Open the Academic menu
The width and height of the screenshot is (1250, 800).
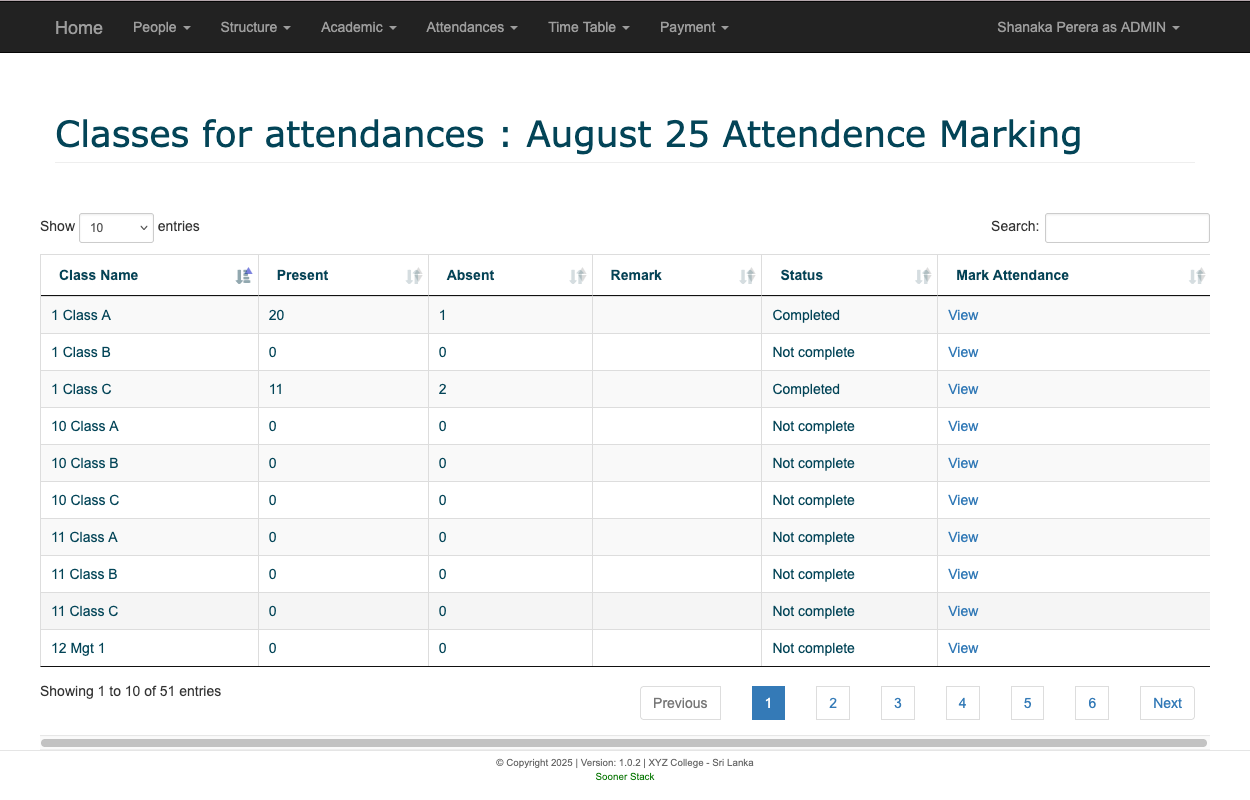click(358, 27)
